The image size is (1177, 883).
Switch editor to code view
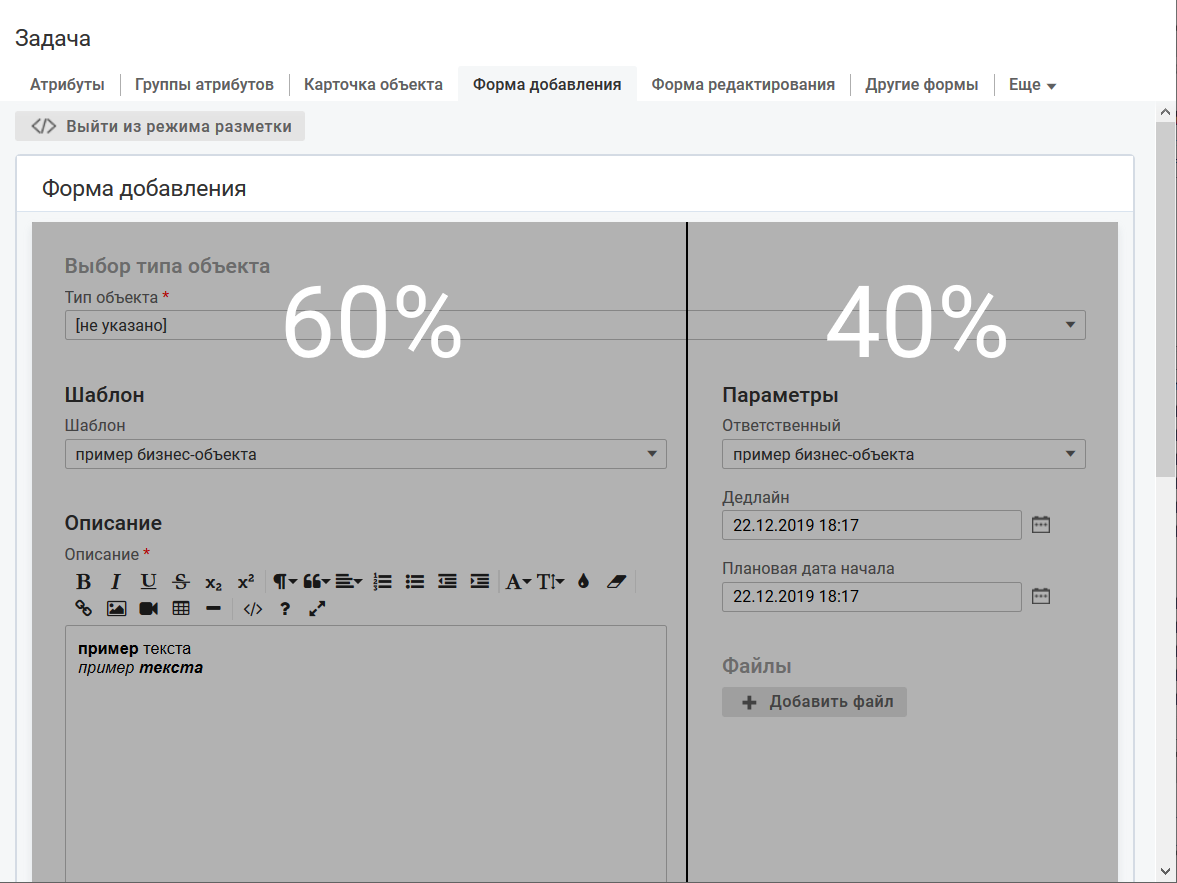pyautogui.click(x=253, y=608)
